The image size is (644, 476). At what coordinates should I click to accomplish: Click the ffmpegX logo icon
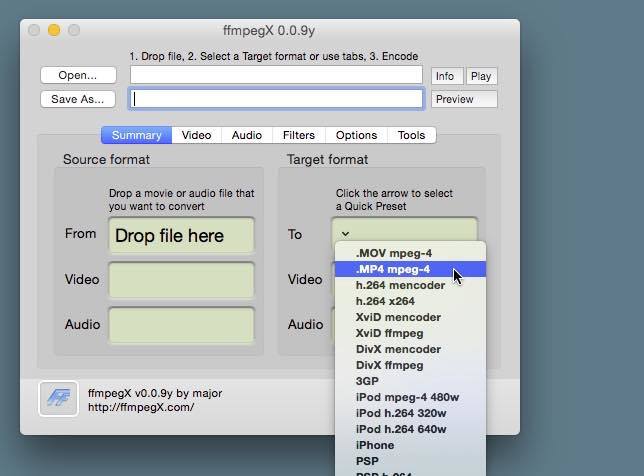tap(58, 398)
